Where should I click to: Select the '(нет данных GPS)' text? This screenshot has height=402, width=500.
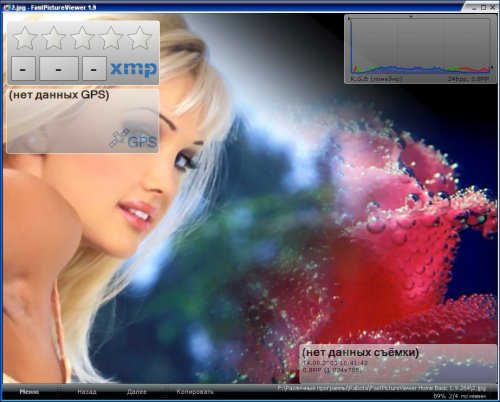[x=59, y=95]
